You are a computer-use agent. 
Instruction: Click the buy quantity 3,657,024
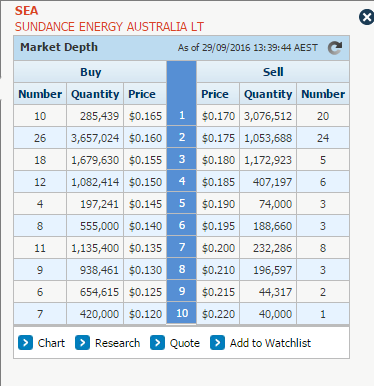[x=95, y=138]
